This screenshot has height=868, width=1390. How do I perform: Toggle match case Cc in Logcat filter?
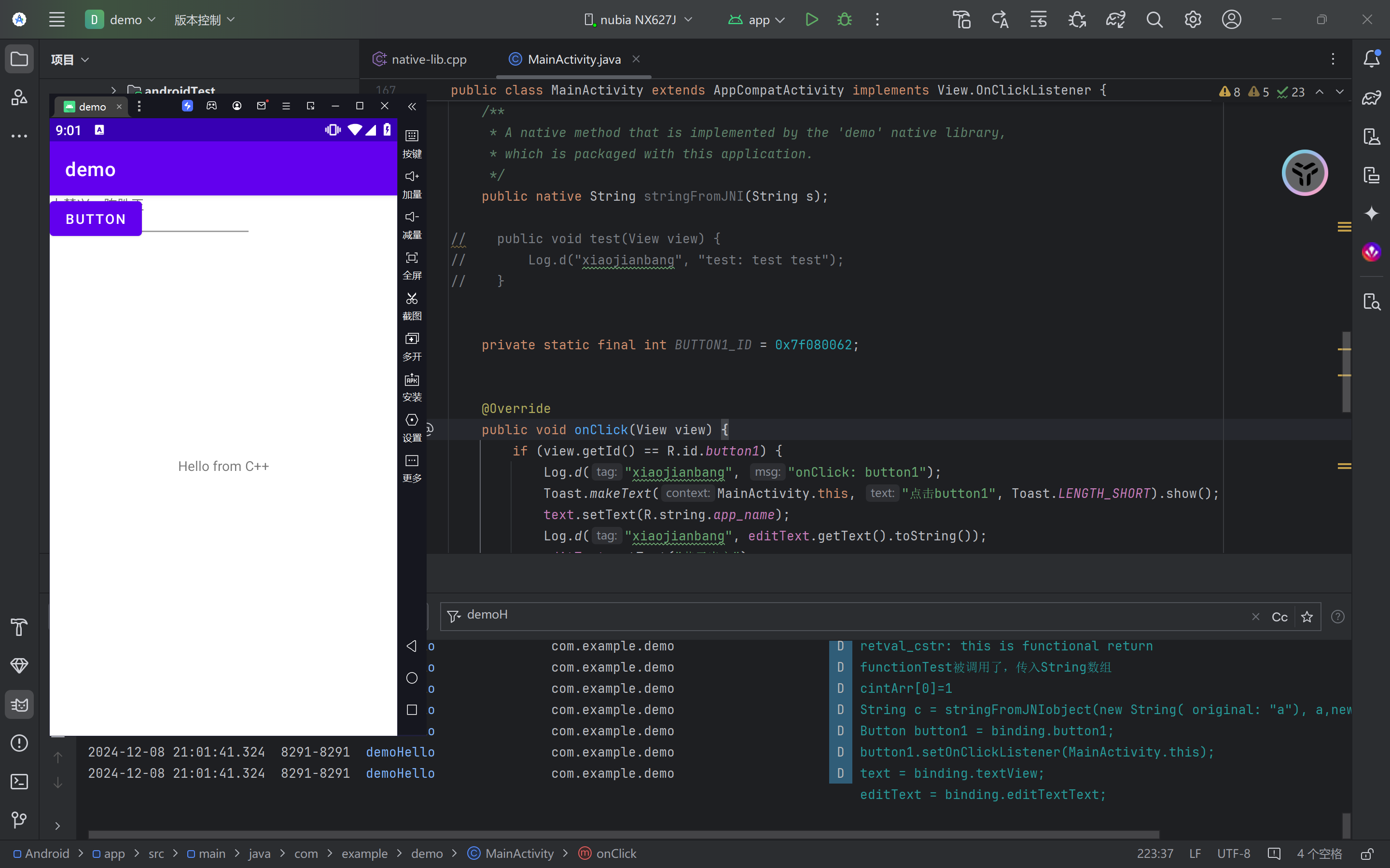click(1279, 617)
